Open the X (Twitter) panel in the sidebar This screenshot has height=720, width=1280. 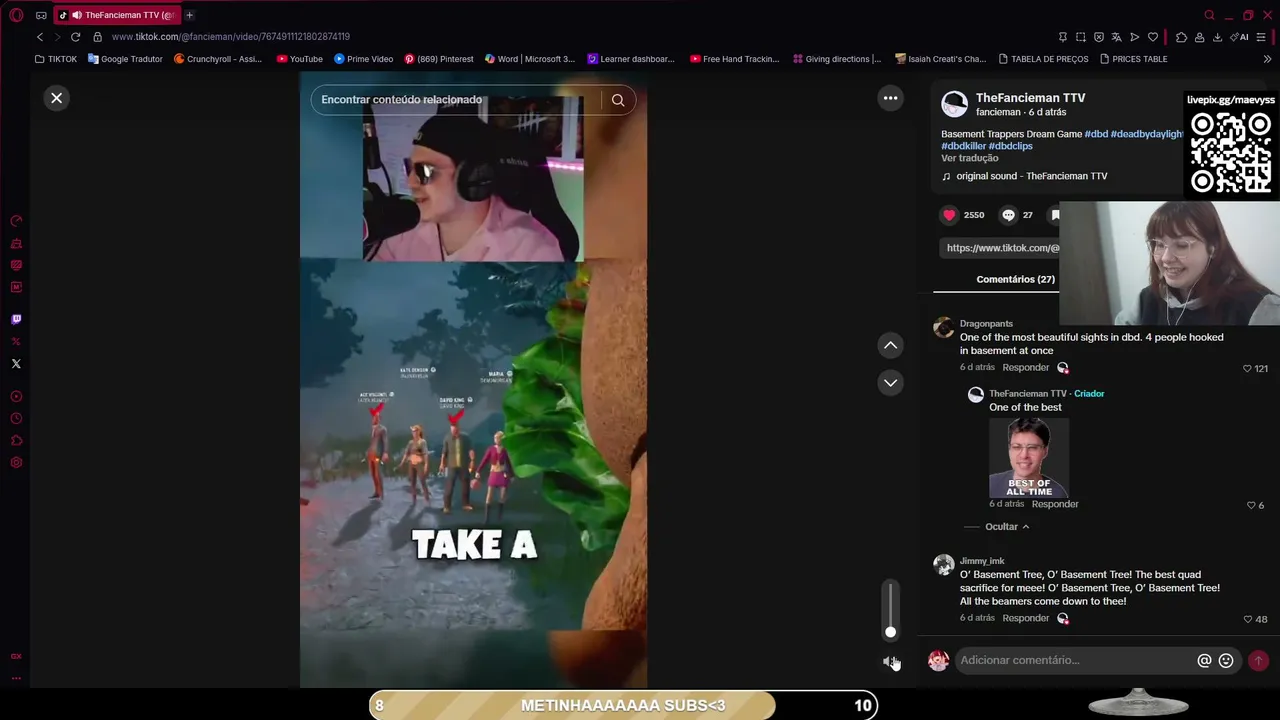(x=16, y=364)
